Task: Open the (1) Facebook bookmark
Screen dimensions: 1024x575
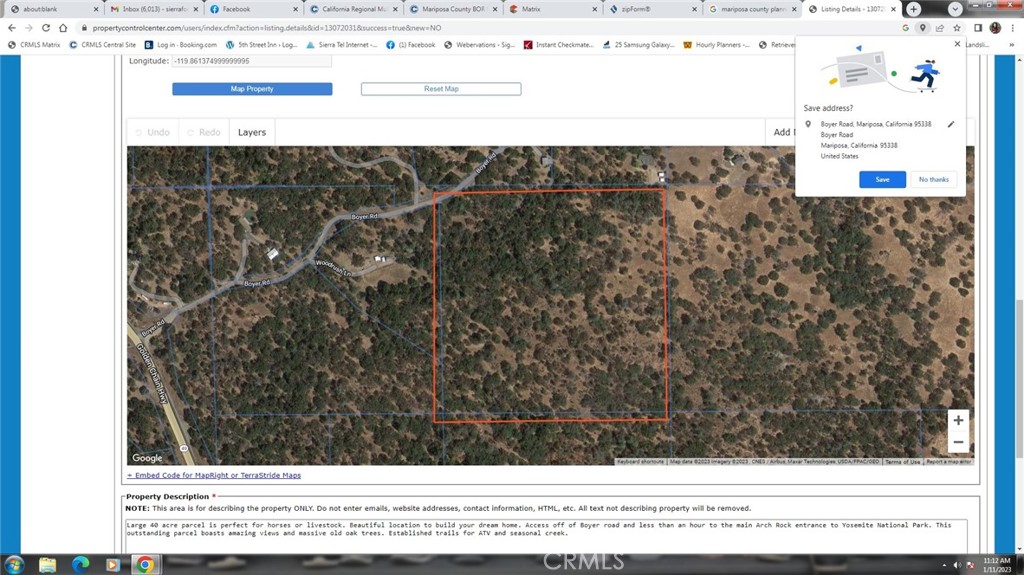Action: pos(410,45)
